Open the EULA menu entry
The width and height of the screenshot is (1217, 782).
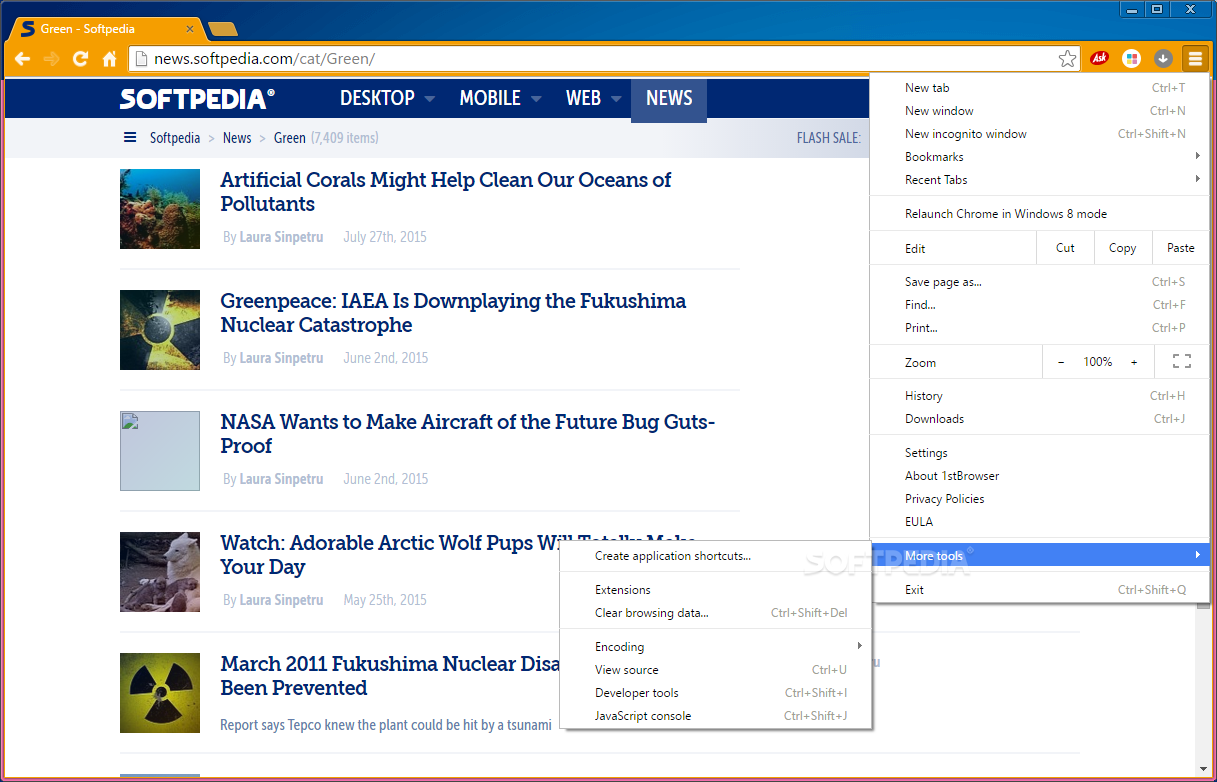click(1040, 522)
